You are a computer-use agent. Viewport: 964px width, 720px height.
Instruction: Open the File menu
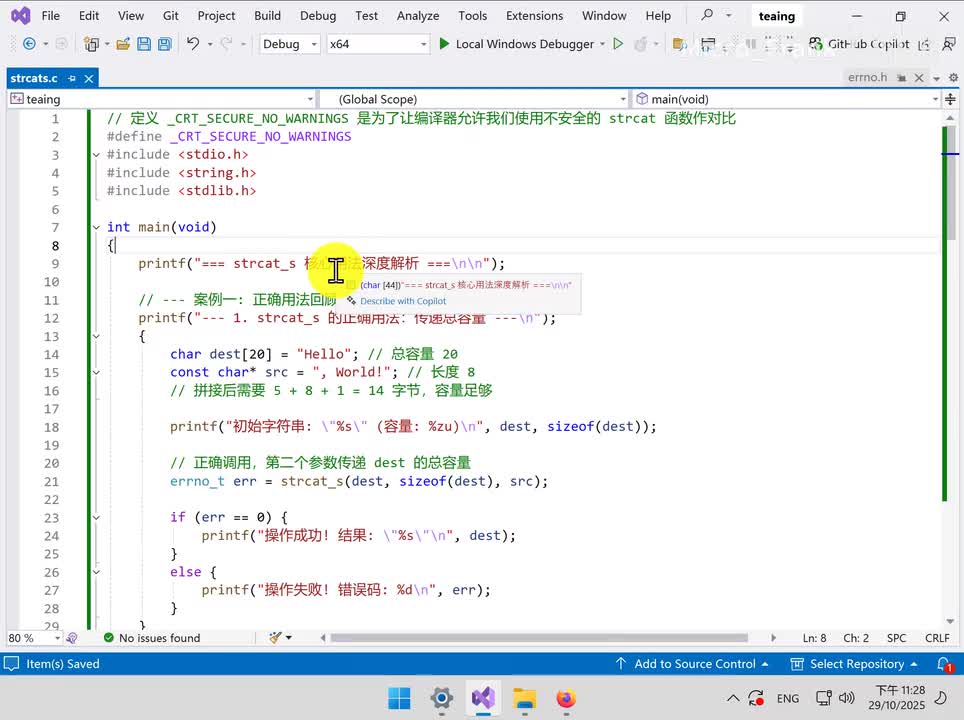pos(50,15)
